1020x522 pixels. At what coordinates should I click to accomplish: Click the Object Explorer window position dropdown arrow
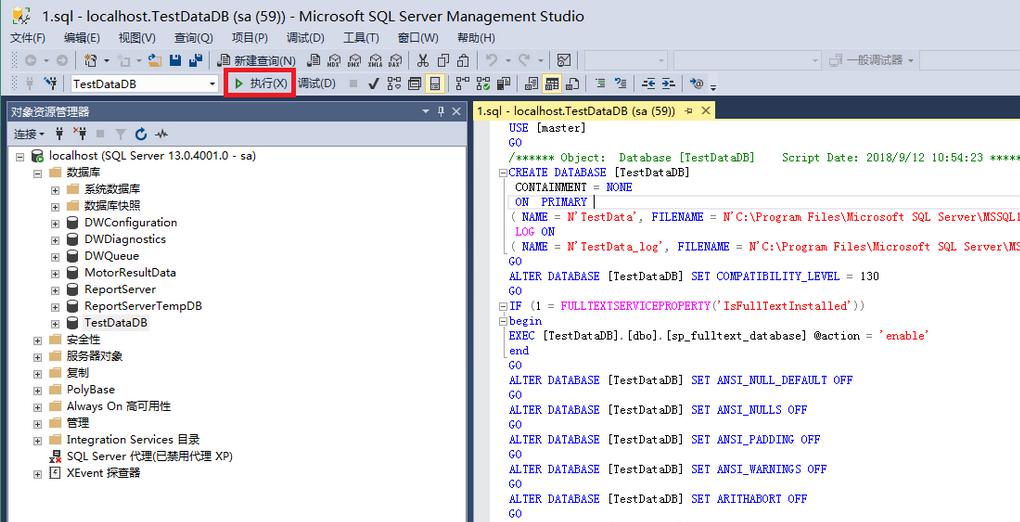pos(426,111)
